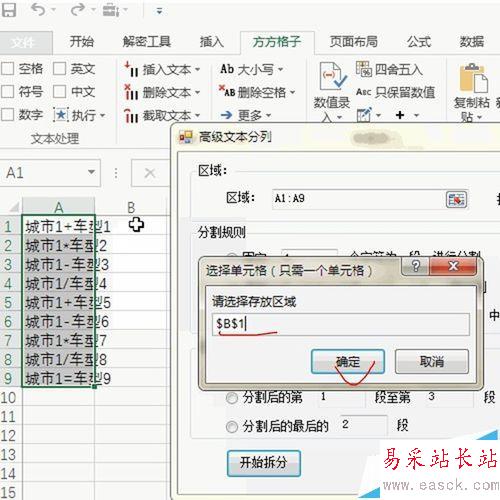Click the 只保留数值 Abc icon
The width and height of the screenshot is (500, 500).
[x=363, y=92]
